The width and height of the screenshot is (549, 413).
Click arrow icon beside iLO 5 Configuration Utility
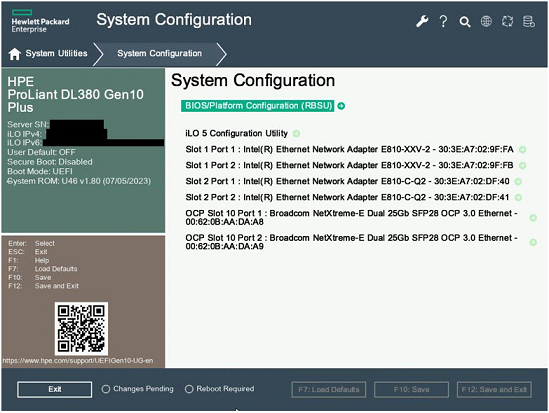(296, 133)
